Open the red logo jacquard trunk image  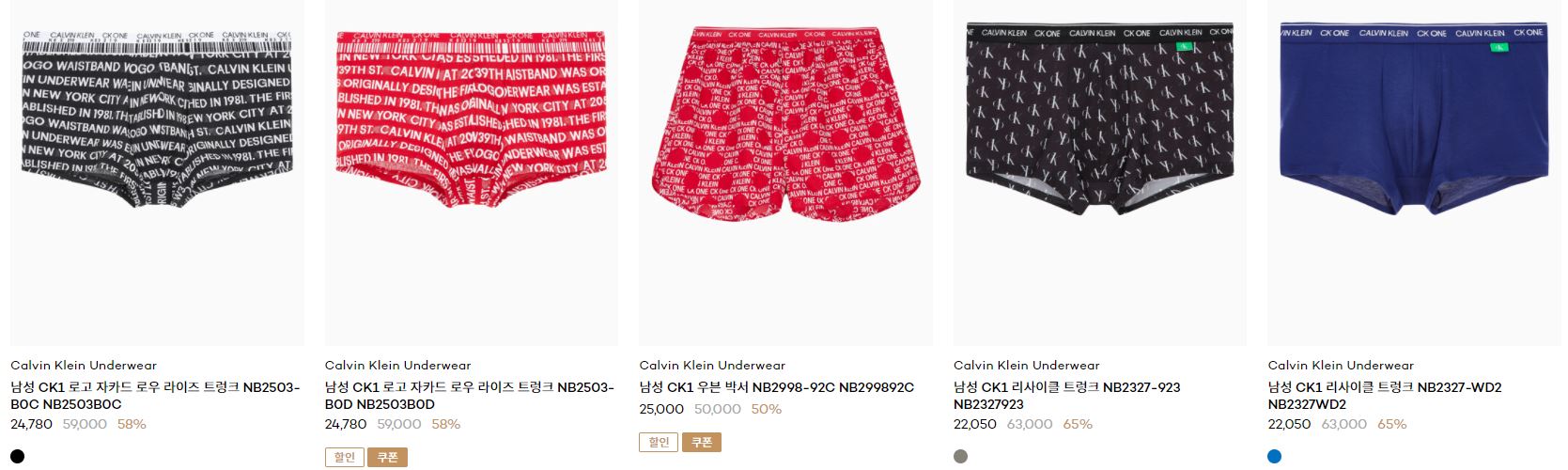[x=472, y=173]
